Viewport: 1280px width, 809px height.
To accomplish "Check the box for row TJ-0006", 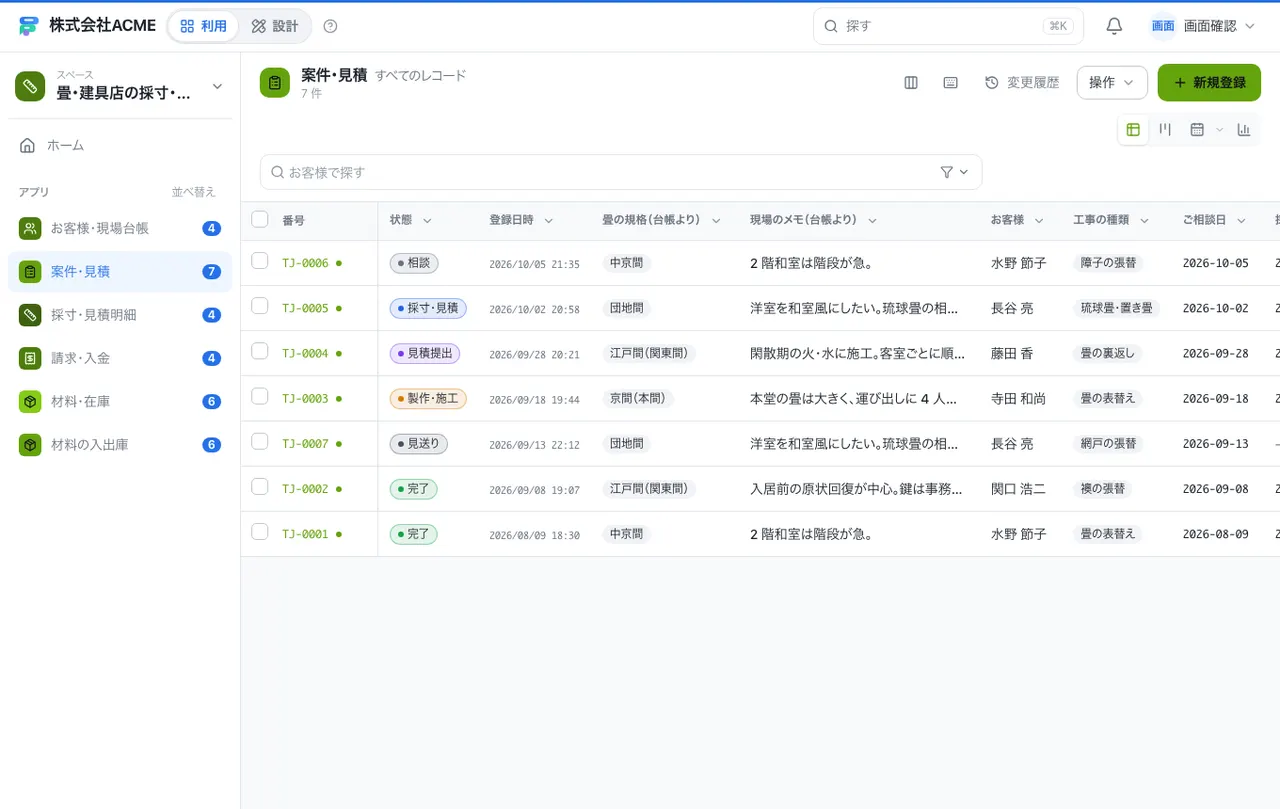I will click(x=260, y=261).
